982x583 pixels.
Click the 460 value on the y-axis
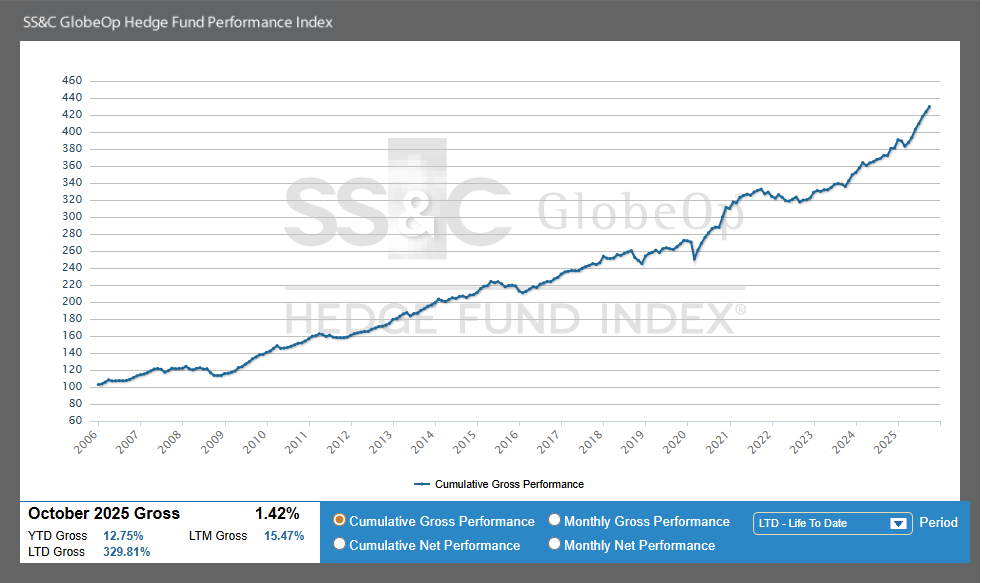[x=71, y=81]
